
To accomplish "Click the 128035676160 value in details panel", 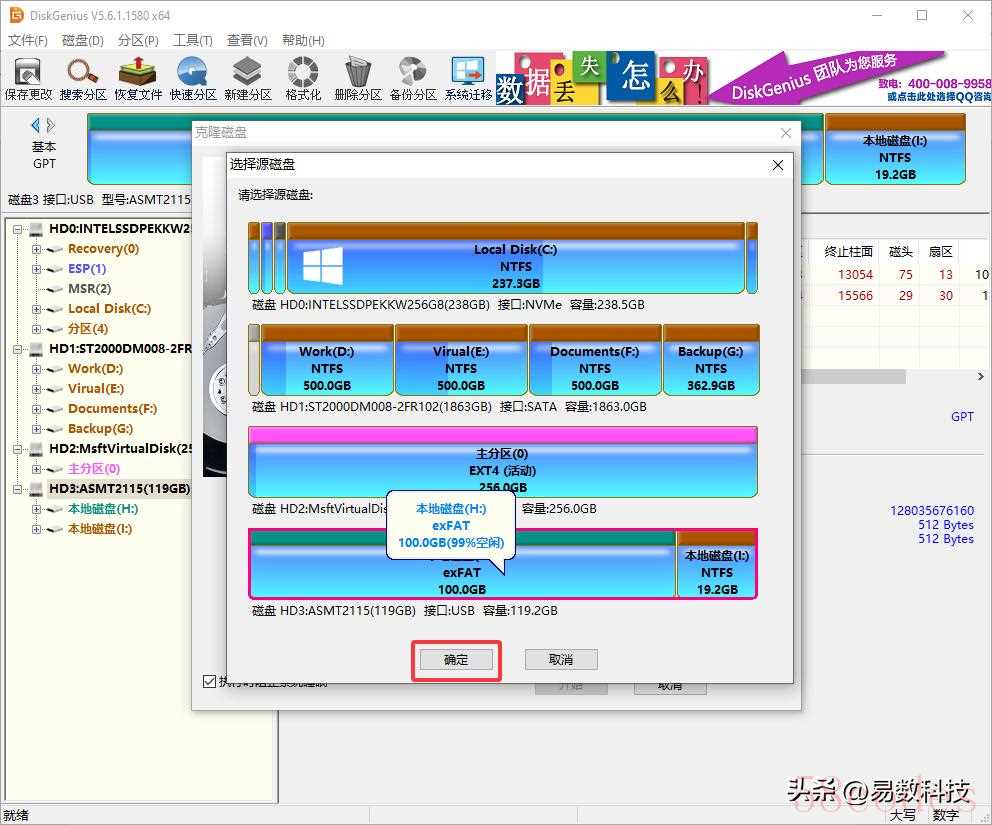I will (932, 511).
